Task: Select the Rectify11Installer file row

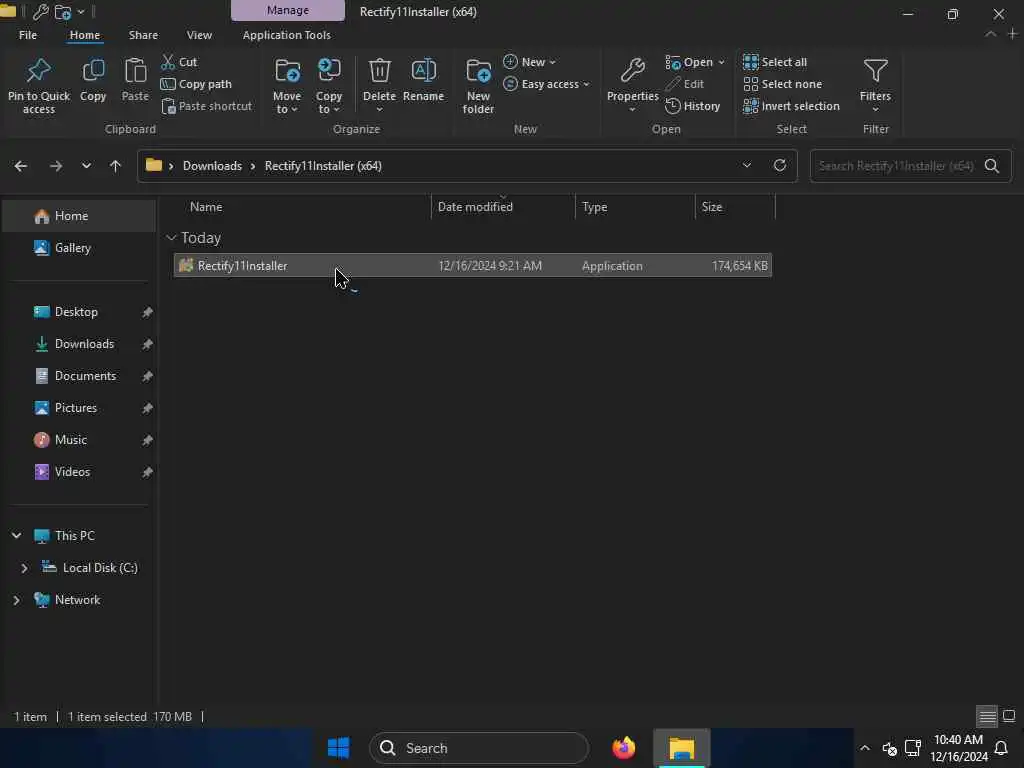Action: [473, 266]
